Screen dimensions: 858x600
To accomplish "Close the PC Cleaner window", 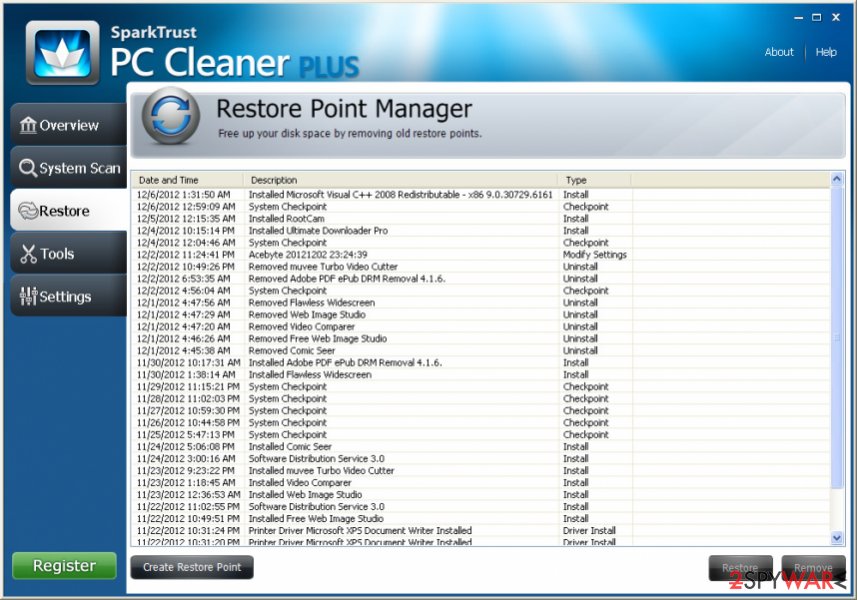I will click(836, 18).
